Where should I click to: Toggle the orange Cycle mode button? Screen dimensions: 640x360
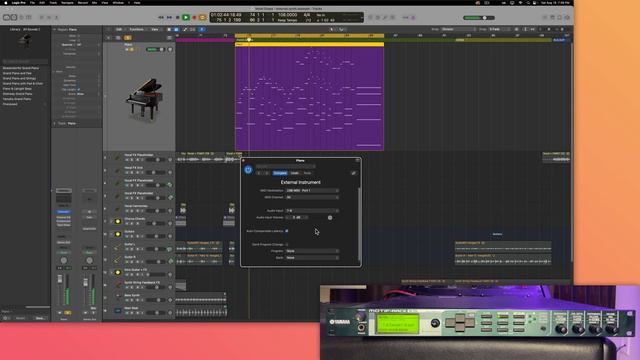point(202,18)
